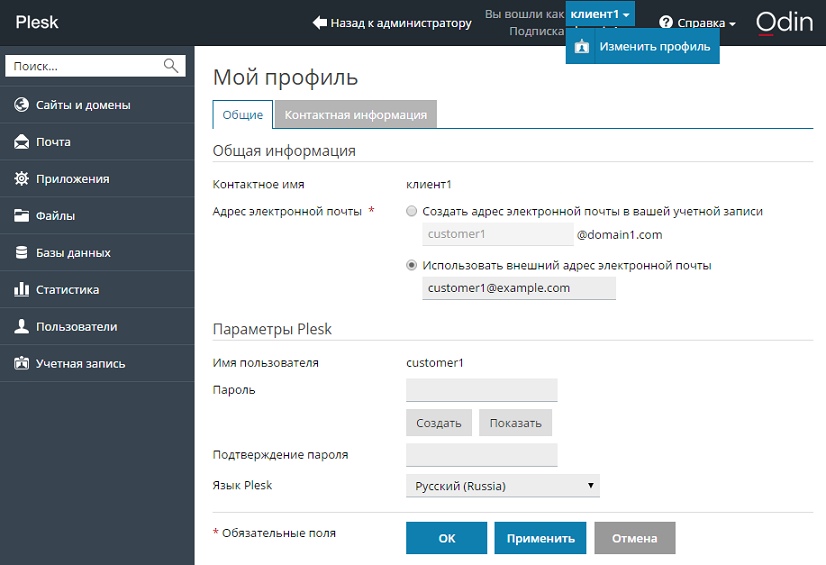The height and width of the screenshot is (565, 826).
Task: Click the folder icon for Файлы
Action: pyautogui.click(x=22, y=215)
